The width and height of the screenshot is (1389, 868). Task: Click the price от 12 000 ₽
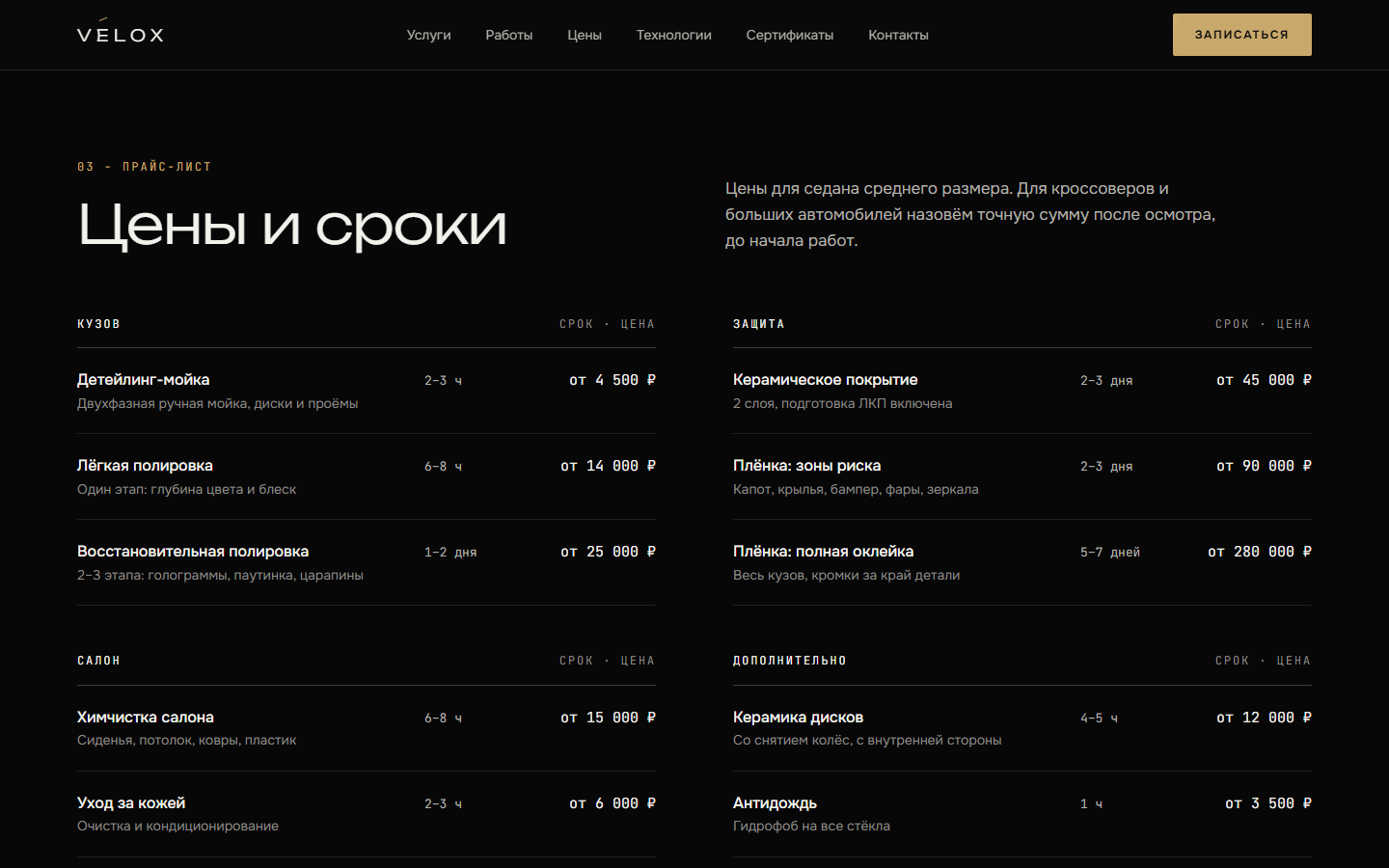[x=1265, y=718]
